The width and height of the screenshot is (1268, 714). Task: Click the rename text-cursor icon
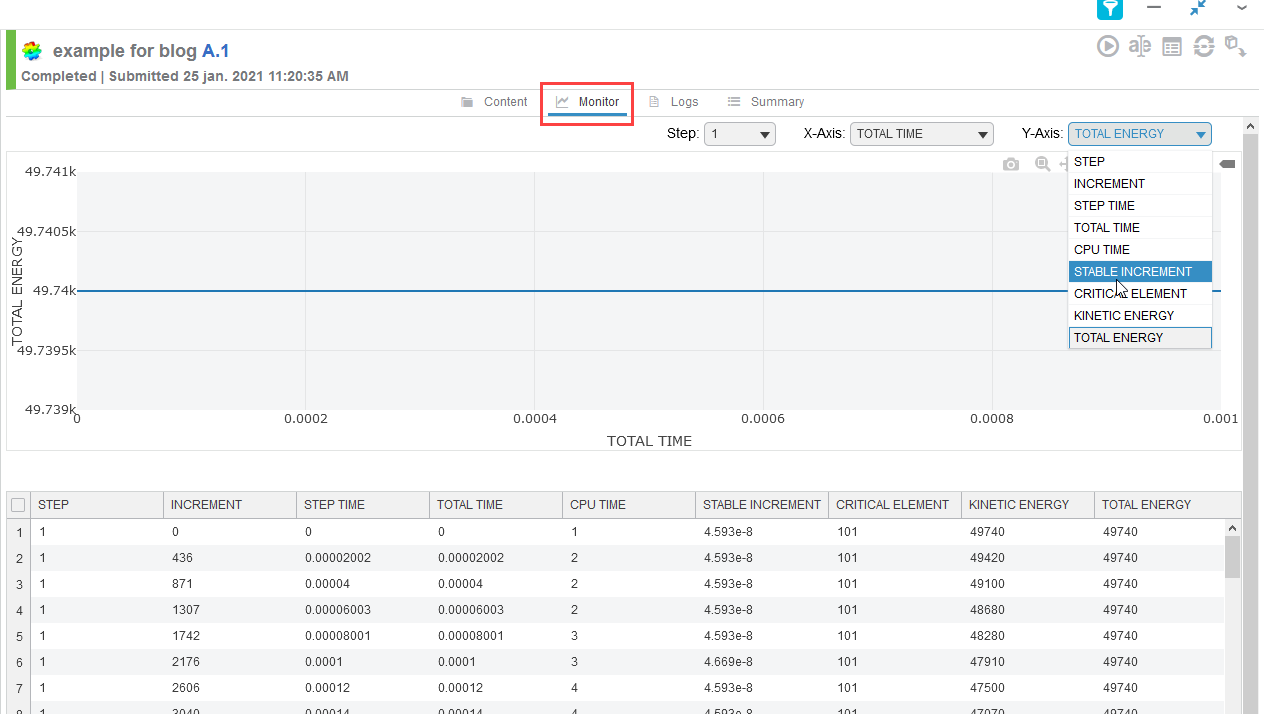pos(1139,46)
